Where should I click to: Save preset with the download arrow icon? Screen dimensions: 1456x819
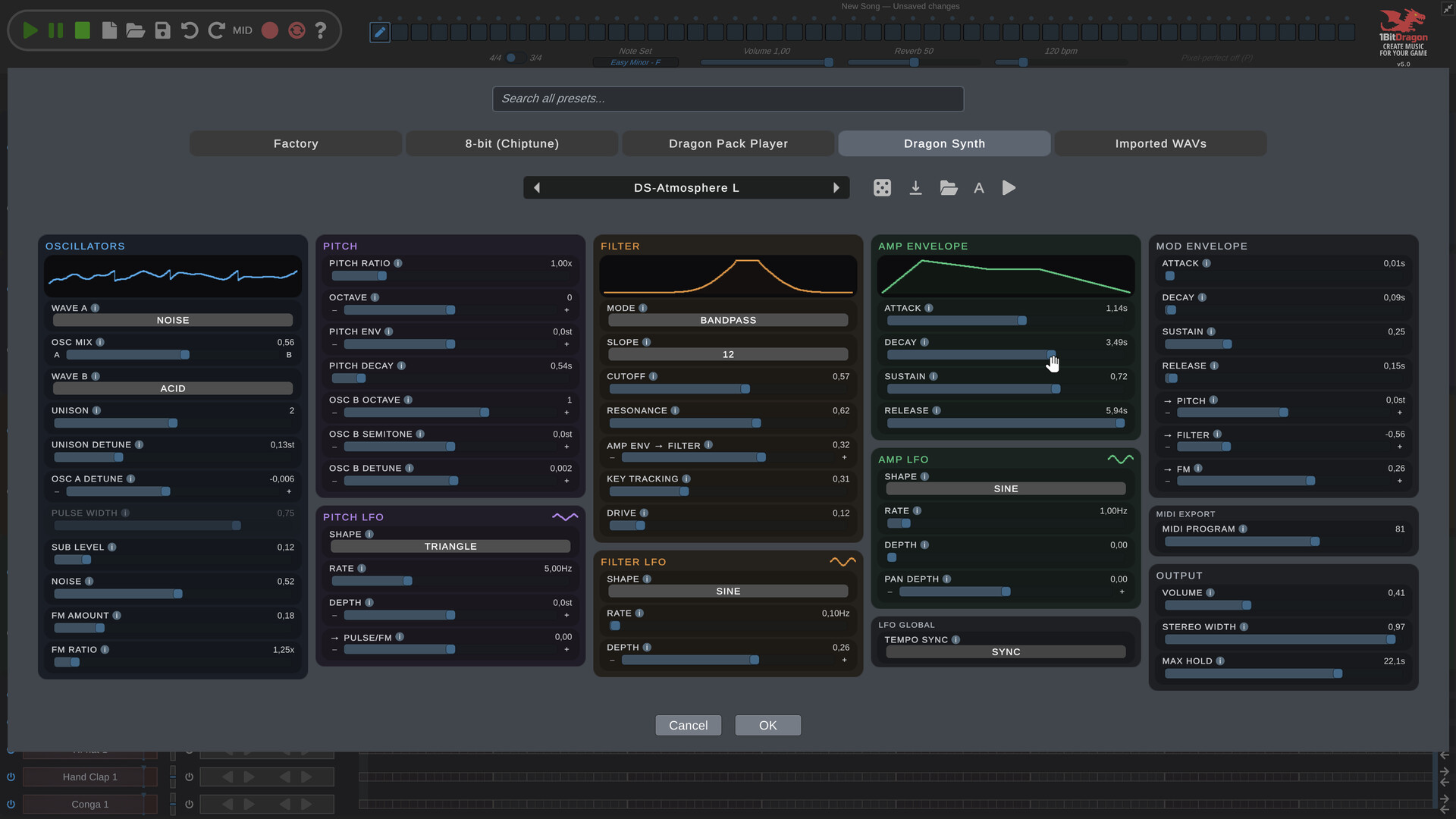[x=915, y=188]
